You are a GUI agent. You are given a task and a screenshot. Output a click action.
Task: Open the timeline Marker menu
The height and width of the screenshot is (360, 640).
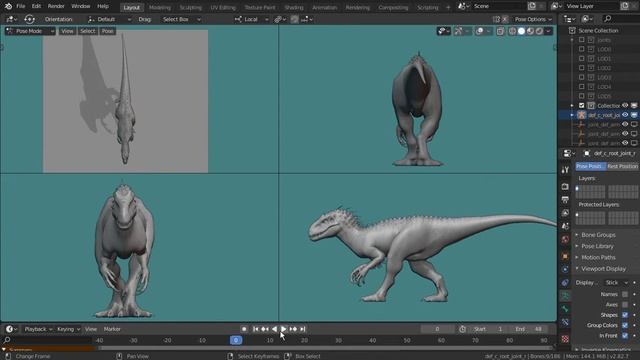pos(112,329)
